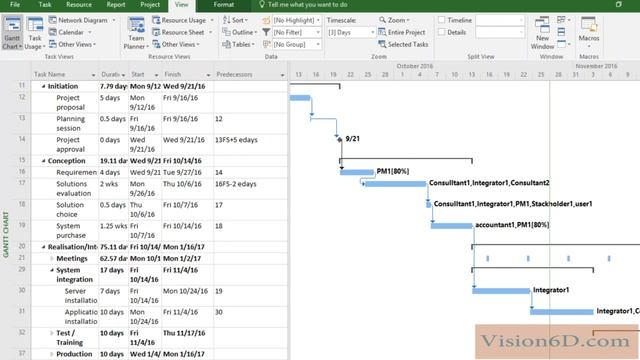Enable the Details checkbox
This screenshot has height=360, width=640.
pyautogui.click(x=442, y=32)
